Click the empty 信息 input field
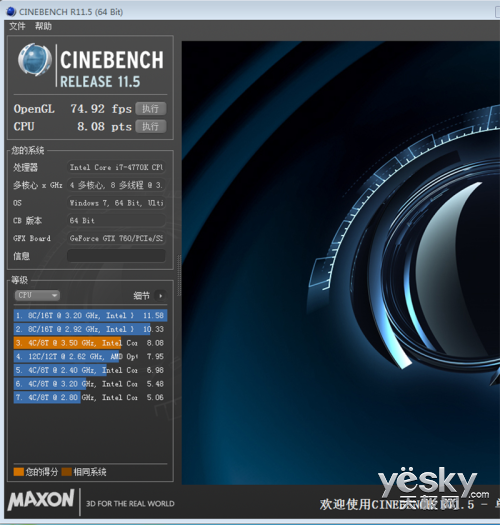The image size is (500, 525). pyautogui.click(x=116, y=256)
